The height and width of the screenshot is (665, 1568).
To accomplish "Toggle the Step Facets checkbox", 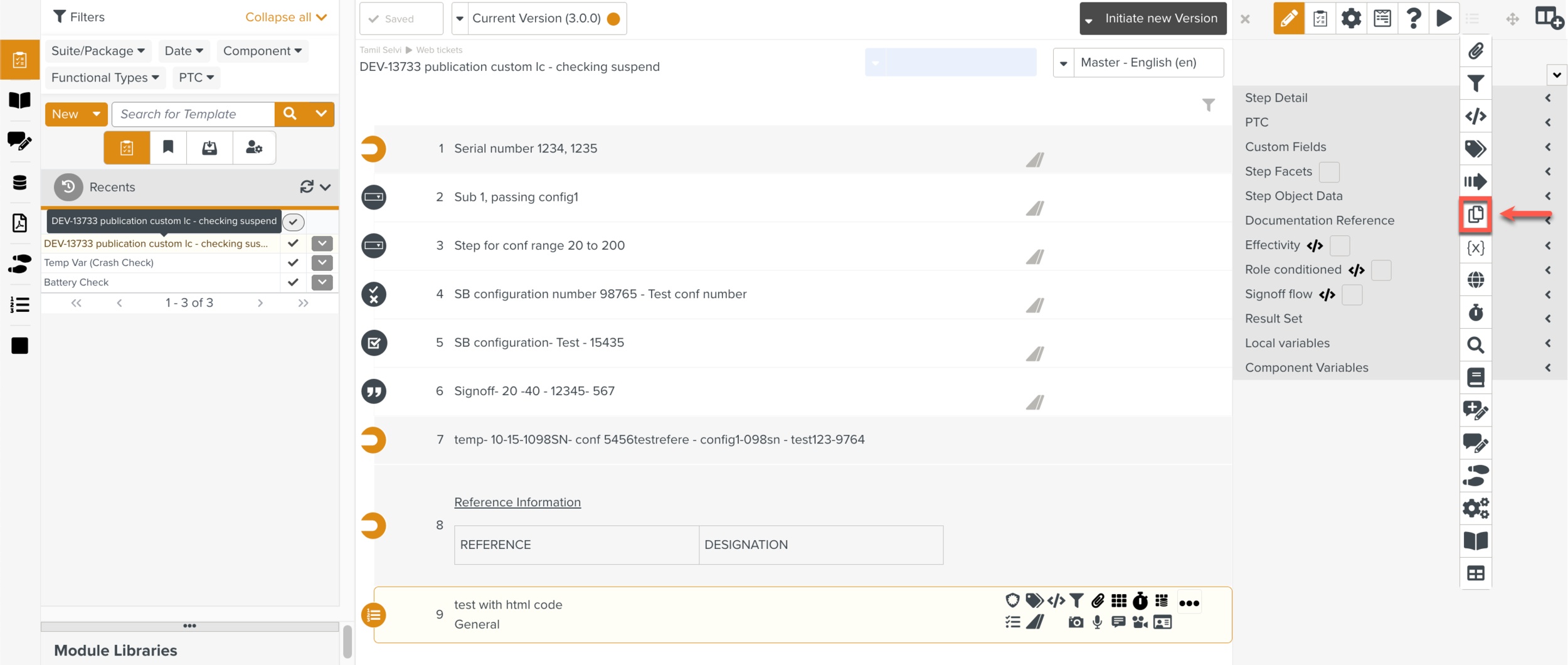I will (1329, 172).
